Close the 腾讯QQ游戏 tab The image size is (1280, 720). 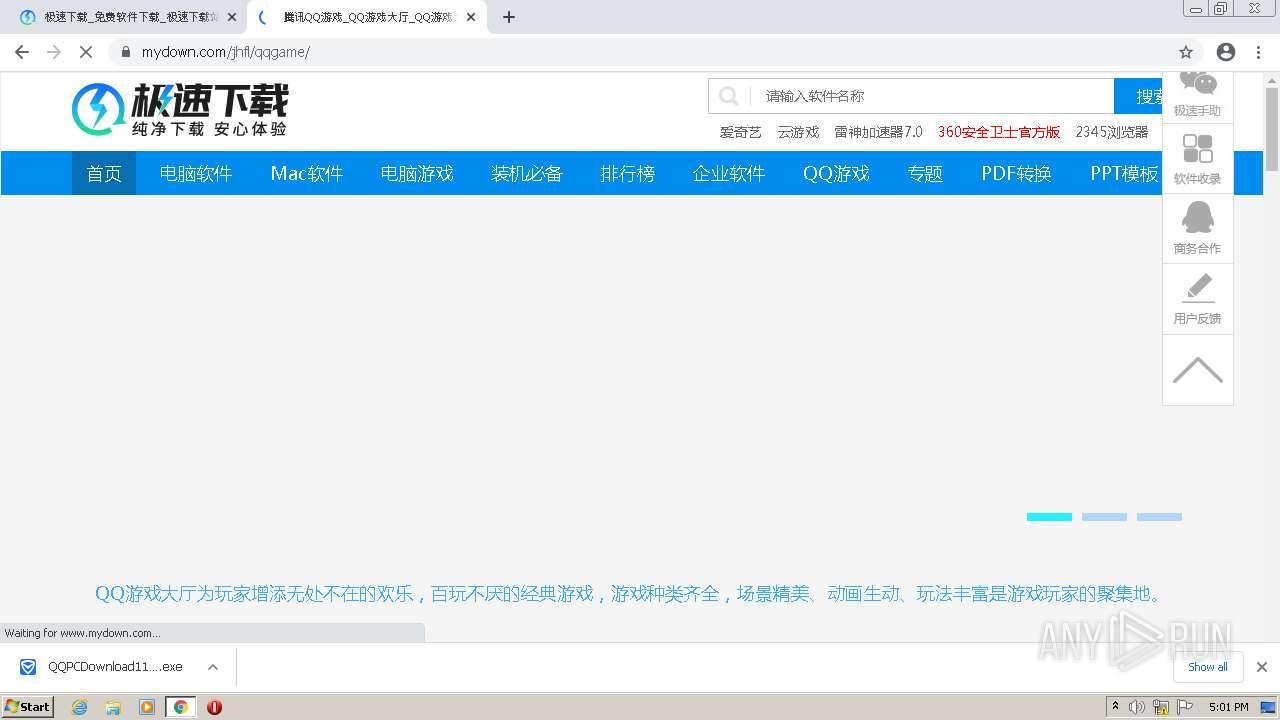pyautogui.click(x=471, y=17)
